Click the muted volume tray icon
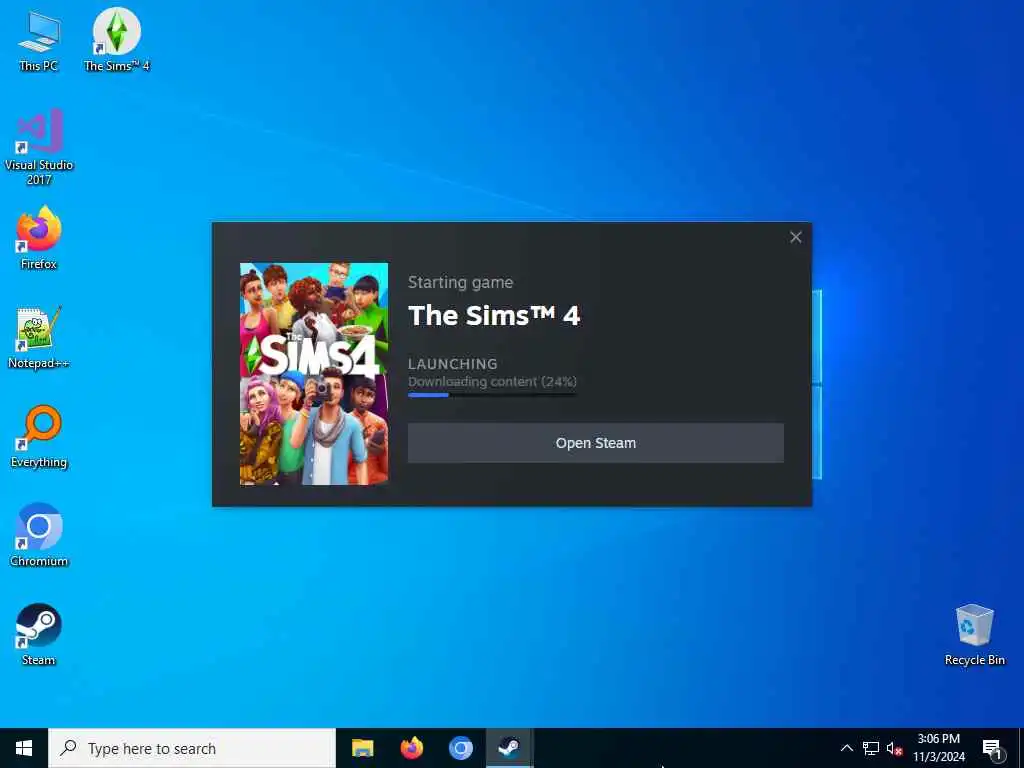The width and height of the screenshot is (1024, 768). pyautogui.click(x=895, y=748)
